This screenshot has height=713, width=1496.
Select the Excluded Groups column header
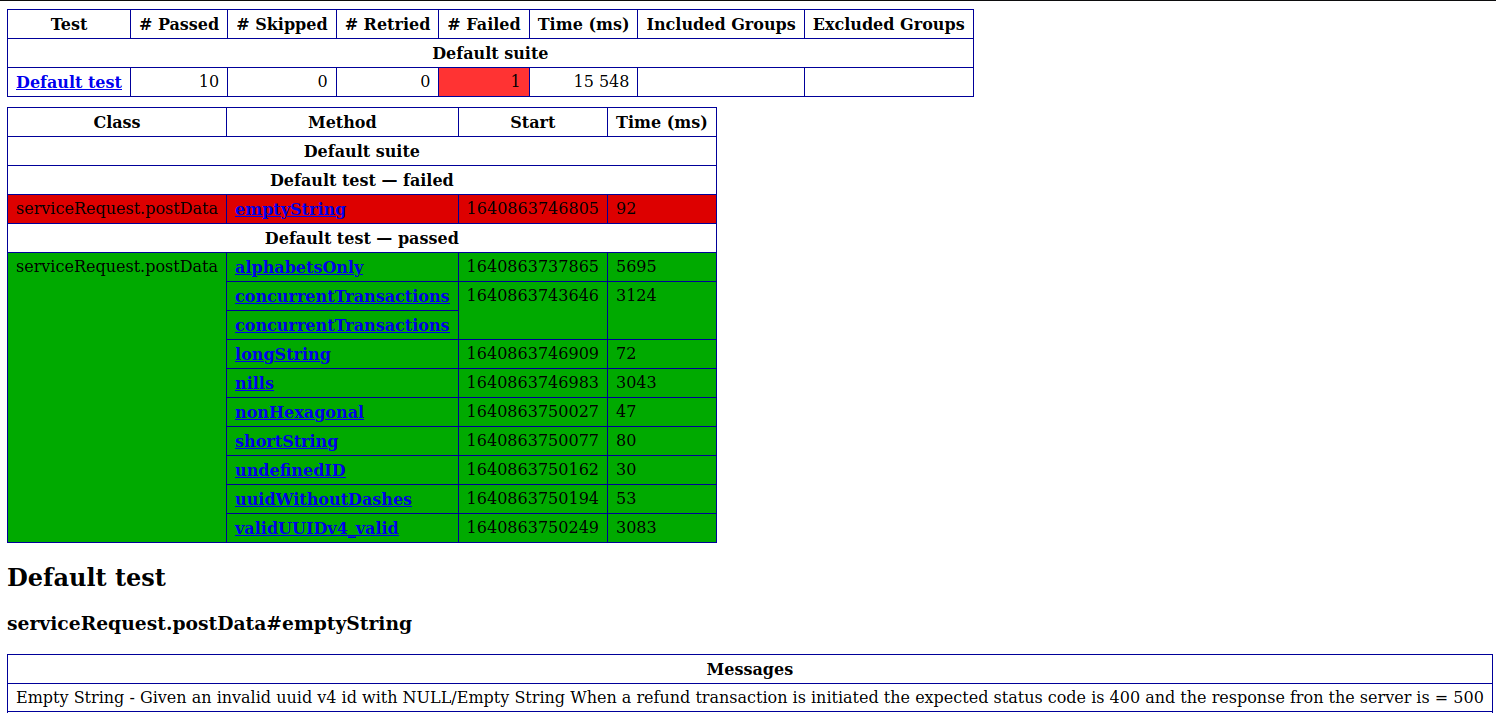point(888,23)
